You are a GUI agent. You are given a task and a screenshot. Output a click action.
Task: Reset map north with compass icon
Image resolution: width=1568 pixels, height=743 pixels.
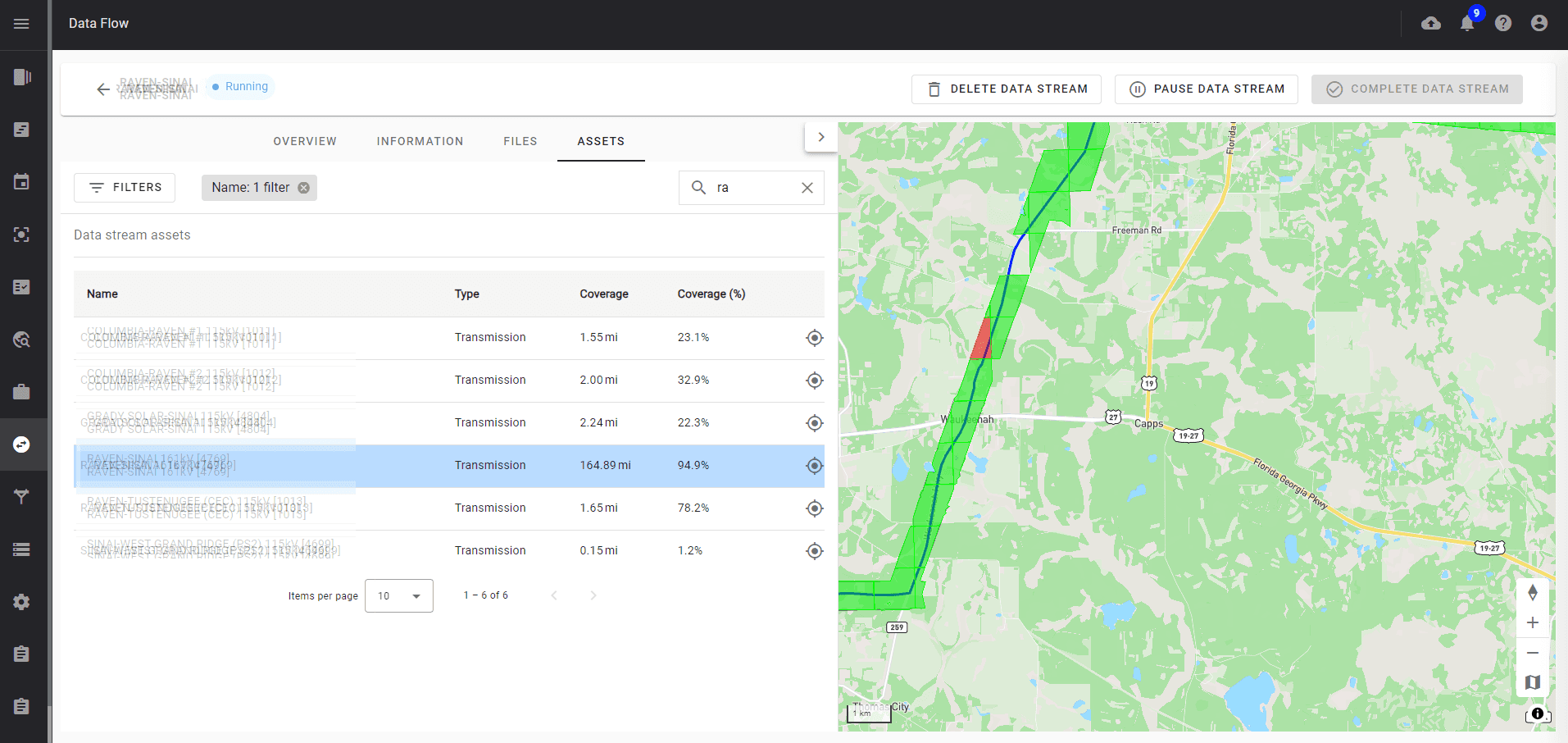(x=1533, y=593)
